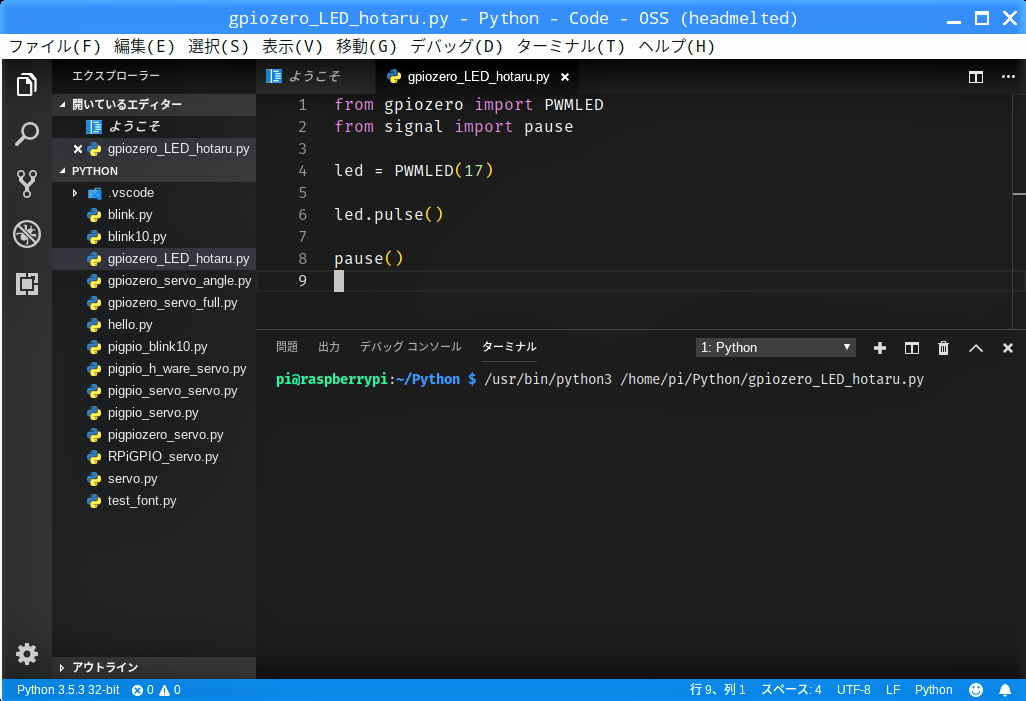
Task: Split the terminal panel
Action: 911,348
